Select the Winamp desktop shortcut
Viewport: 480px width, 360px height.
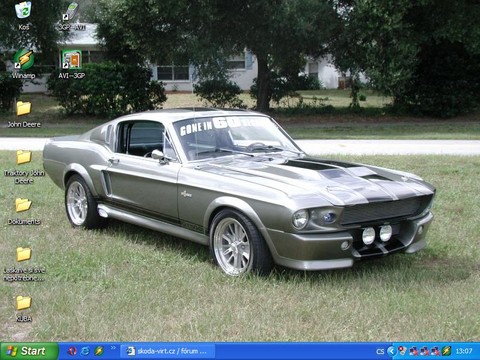(23, 64)
